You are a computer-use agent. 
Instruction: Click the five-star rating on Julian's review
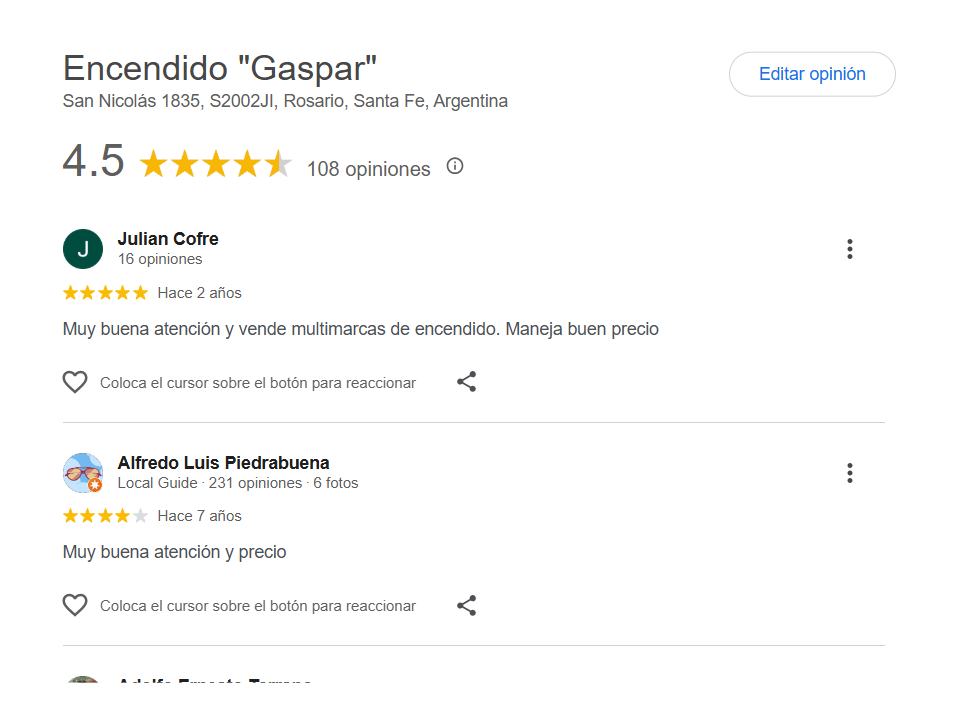point(105,293)
